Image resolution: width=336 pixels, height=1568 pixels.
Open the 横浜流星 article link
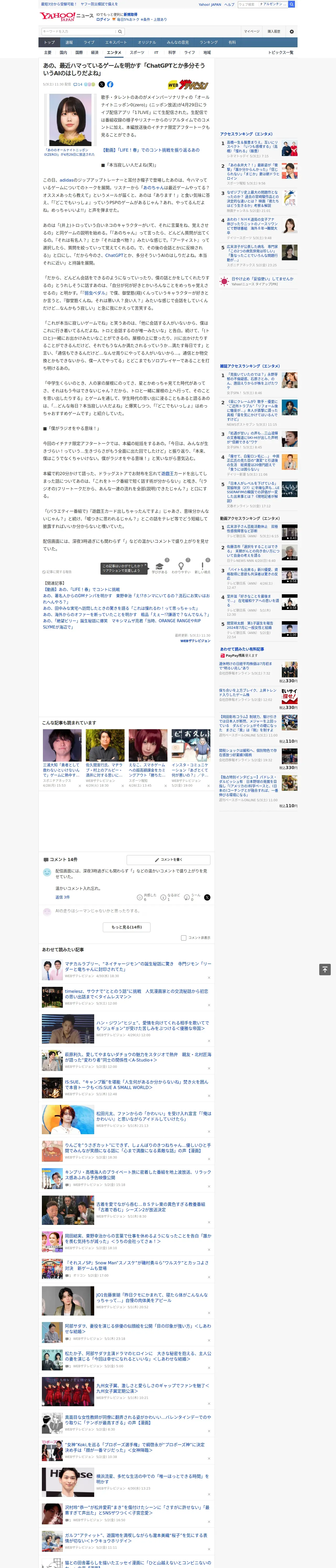point(153,1479)
